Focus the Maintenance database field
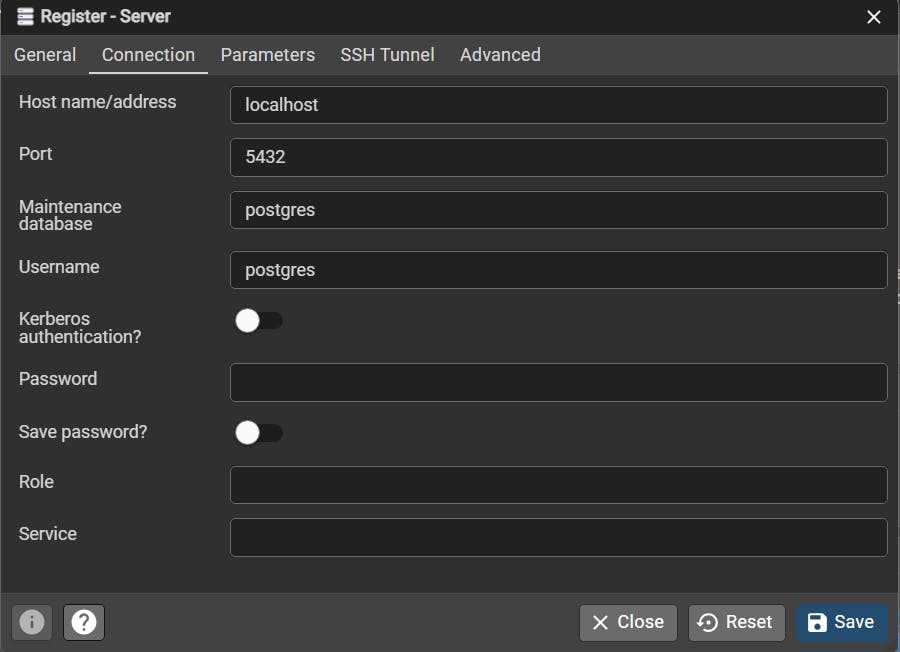The height and width of the screenshot is (652, 900). pyautogui.click(x=558, y=210)
